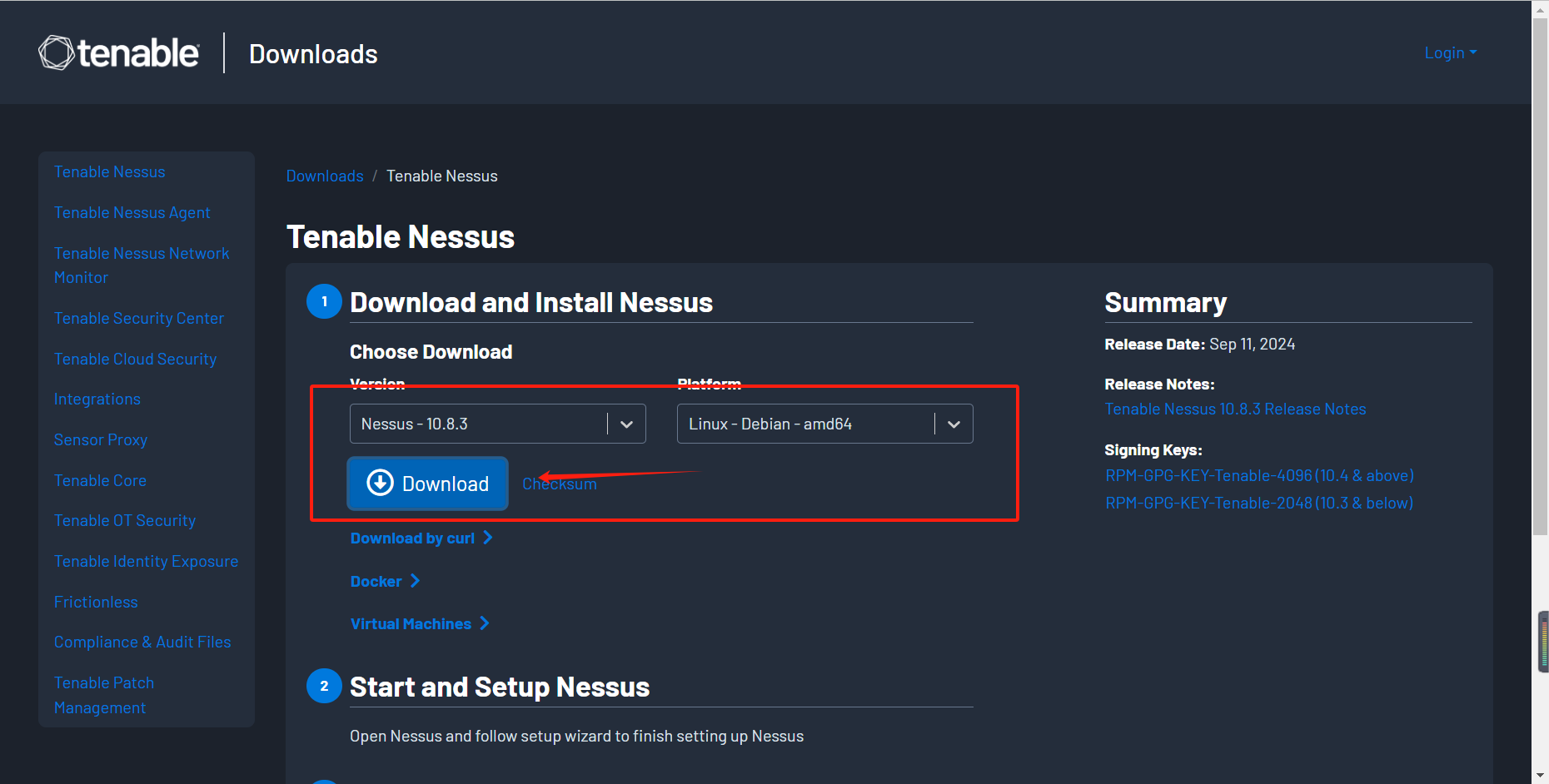Viewport: 1549px width, 784px height.
Task: Click the step 1 numbered circle
Action: click(324, 301)
